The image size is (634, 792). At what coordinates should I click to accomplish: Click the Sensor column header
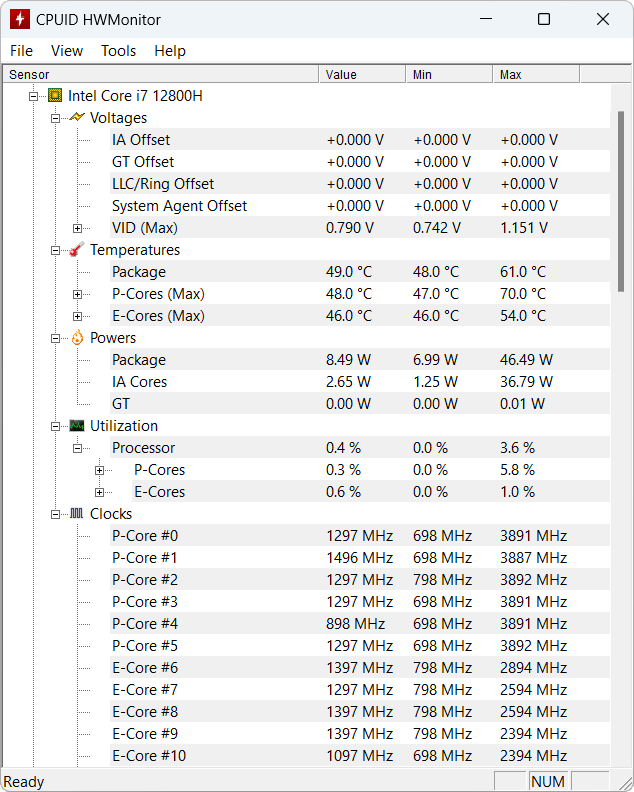[x=161, y=74]
